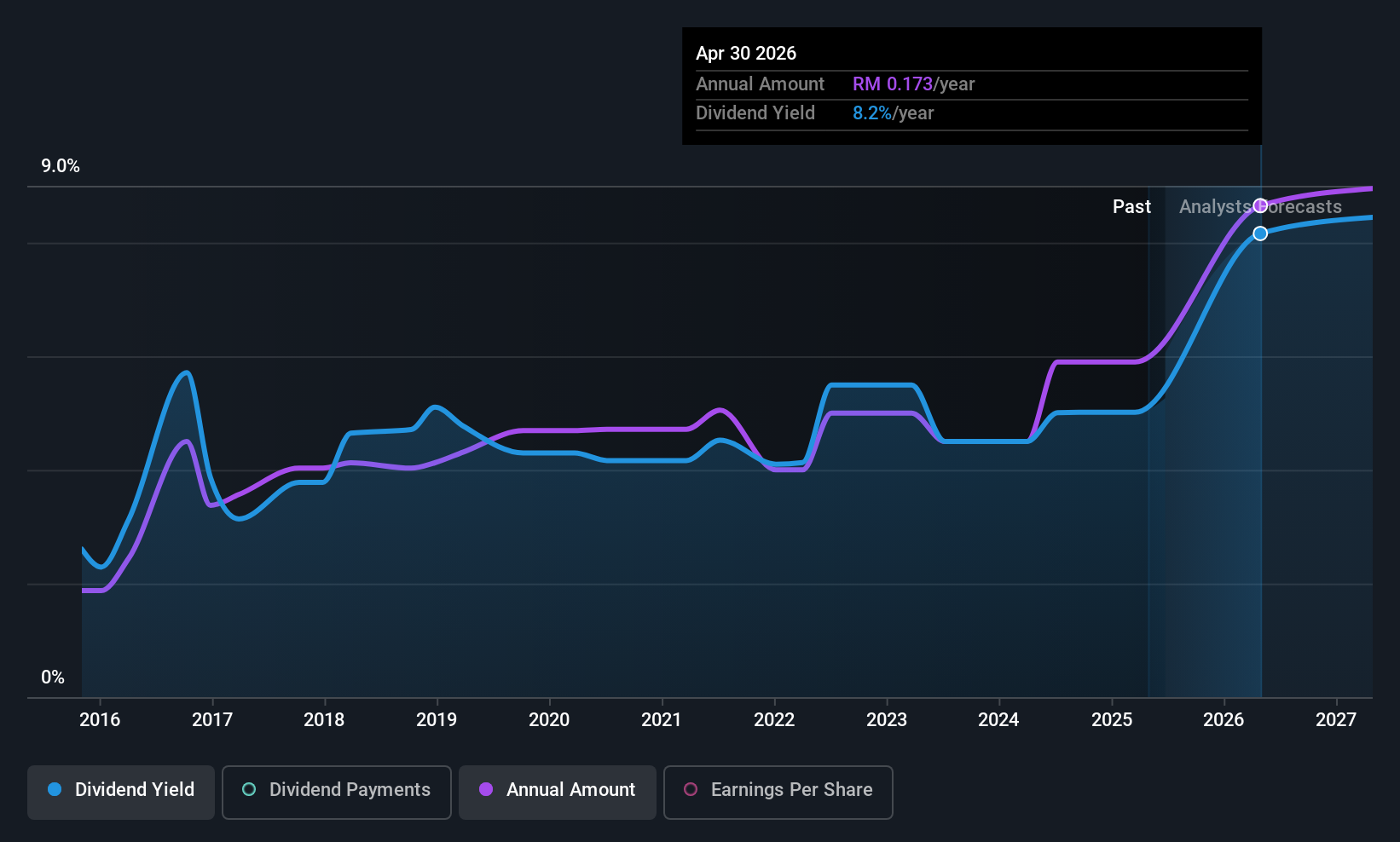
Task: Click the 2020 year label on the axis
Action: 549,719
